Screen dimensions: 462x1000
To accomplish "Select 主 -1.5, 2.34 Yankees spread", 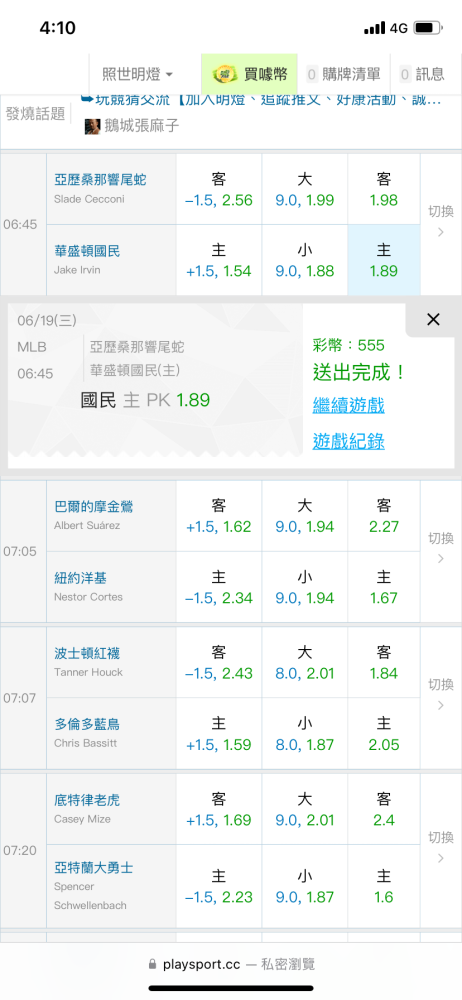I will [219, 587].
